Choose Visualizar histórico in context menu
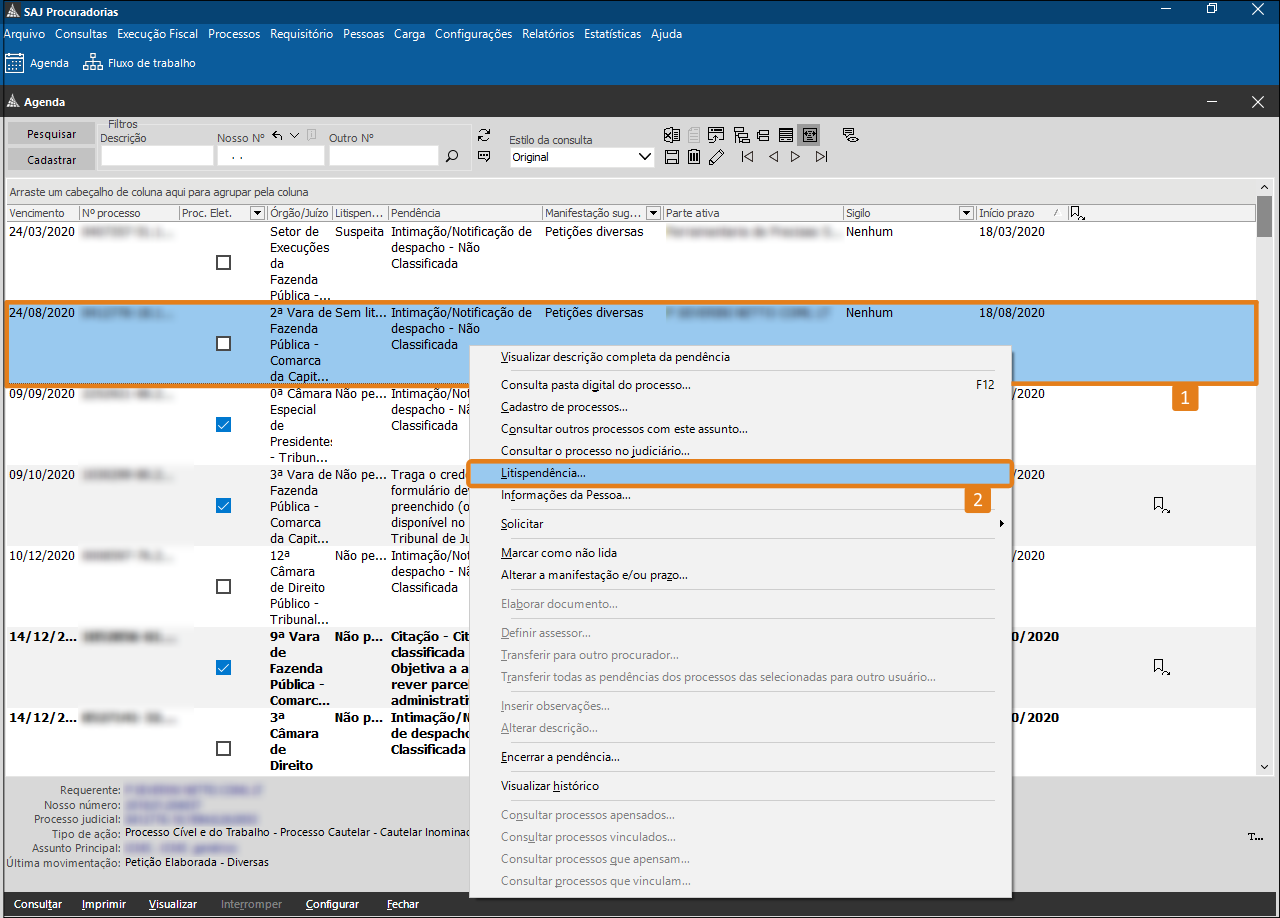Viewport: 1280px width, 918px height. (x=550, y=786)
